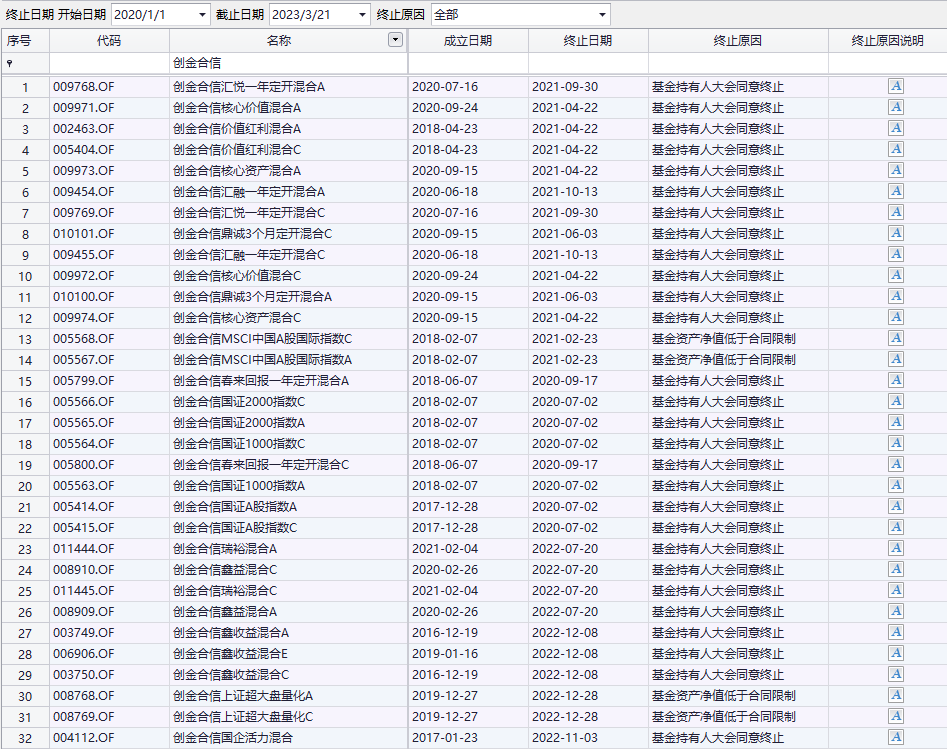Expand the 终止原因 combo box

click(x=602, y=15)
